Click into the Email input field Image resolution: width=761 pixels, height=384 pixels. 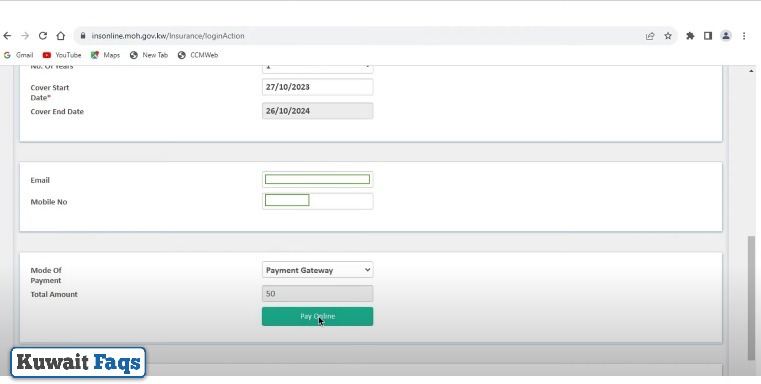click(317, 180)
